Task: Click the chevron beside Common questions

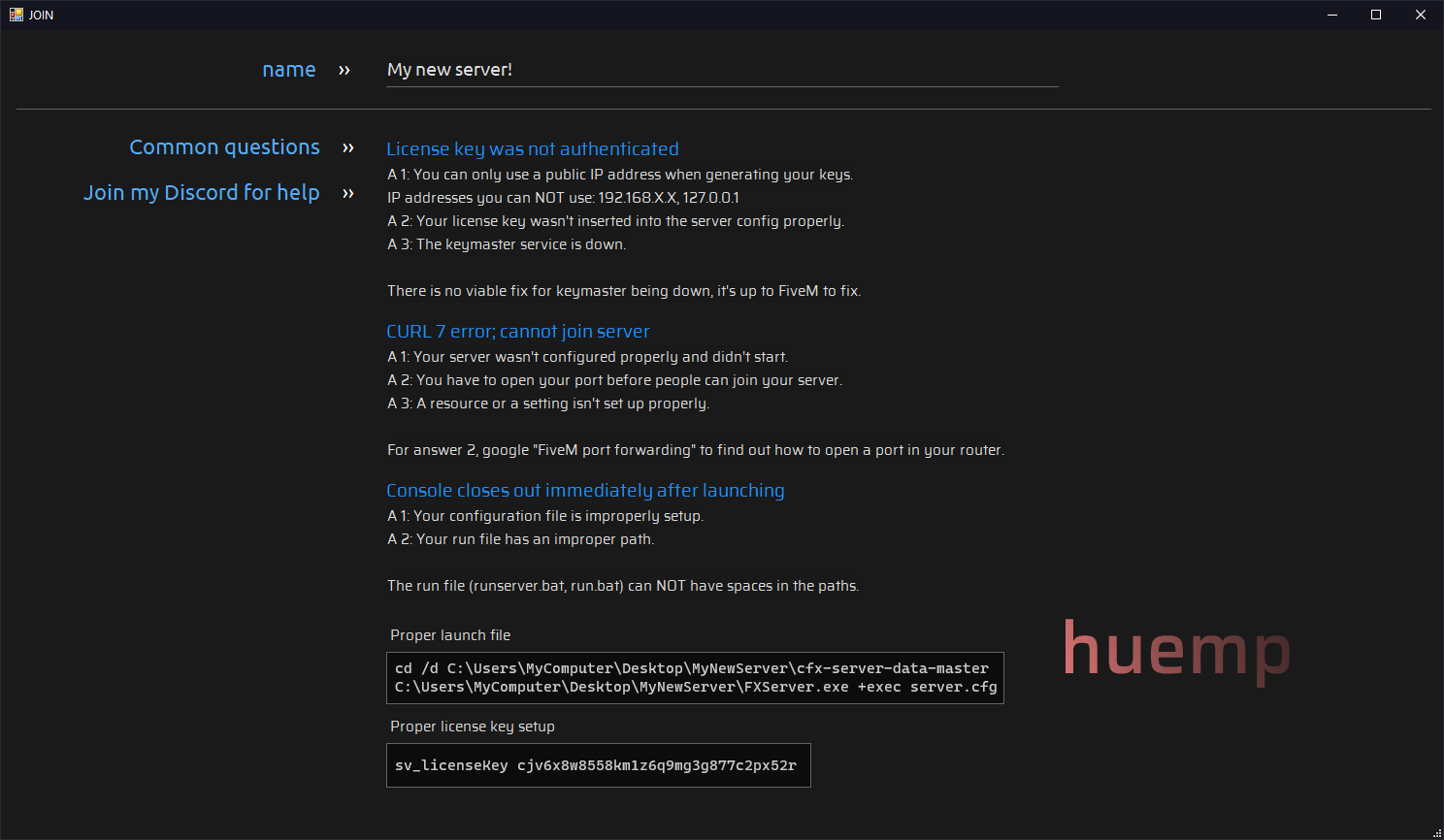Action: coord(347,147)
